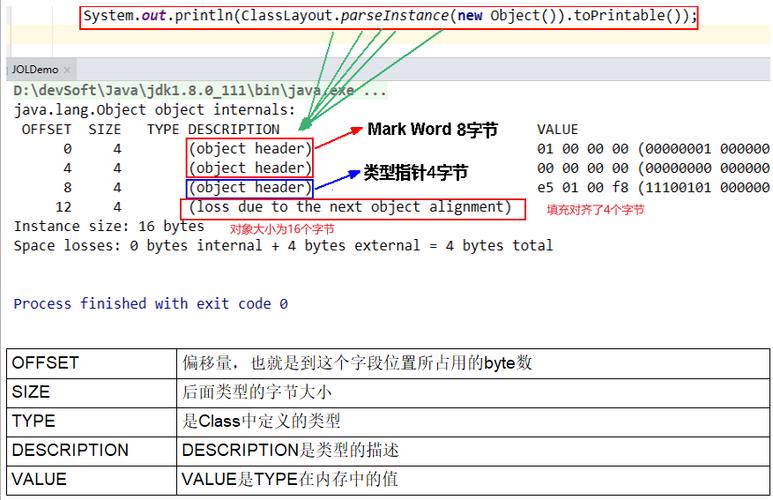This screenshot has height=500, width=773.
Task: Click the java.exe command path line
Action: coord(200,91)
